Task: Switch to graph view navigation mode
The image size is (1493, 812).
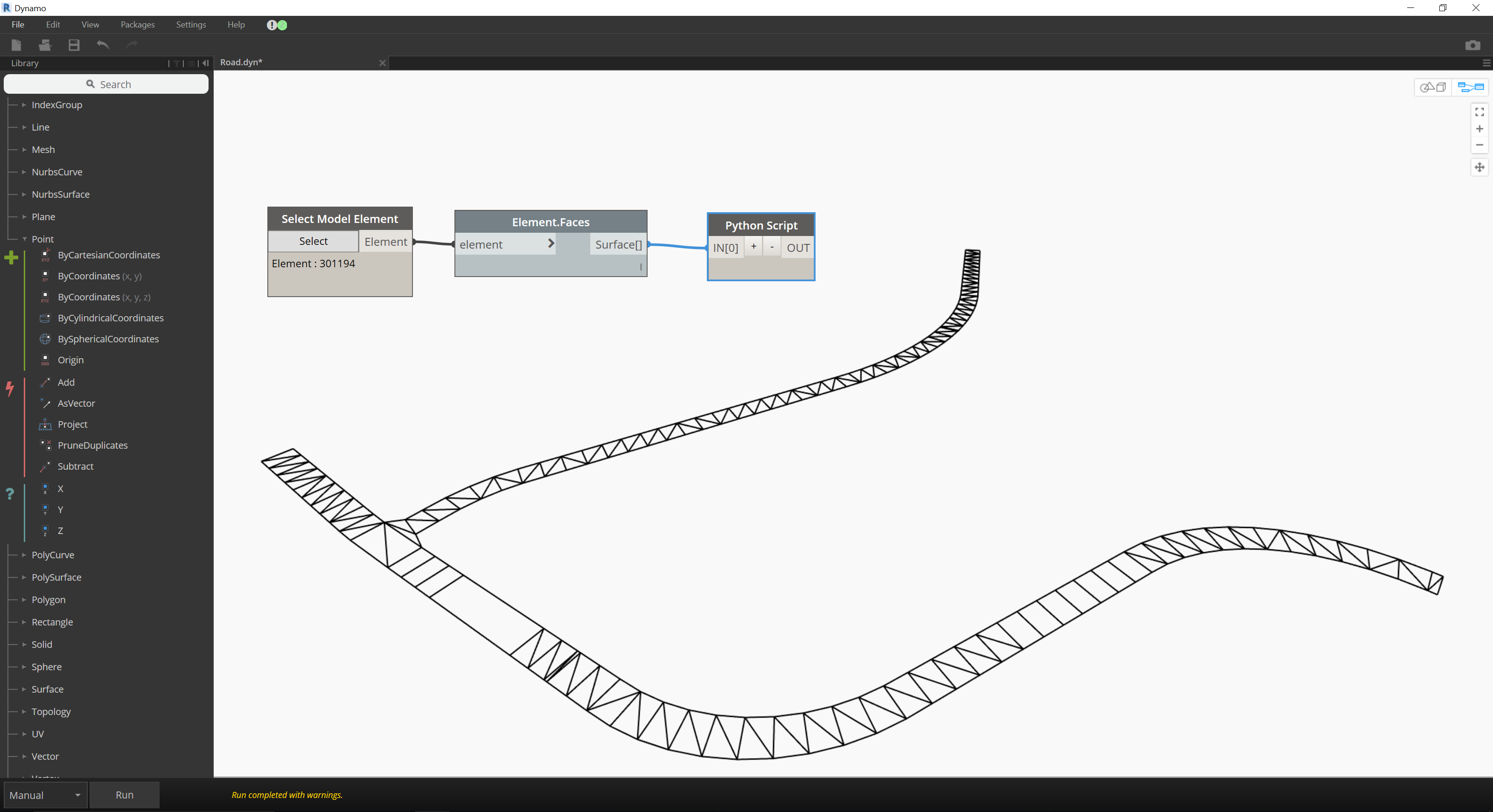Action: tap(1471, 87)
